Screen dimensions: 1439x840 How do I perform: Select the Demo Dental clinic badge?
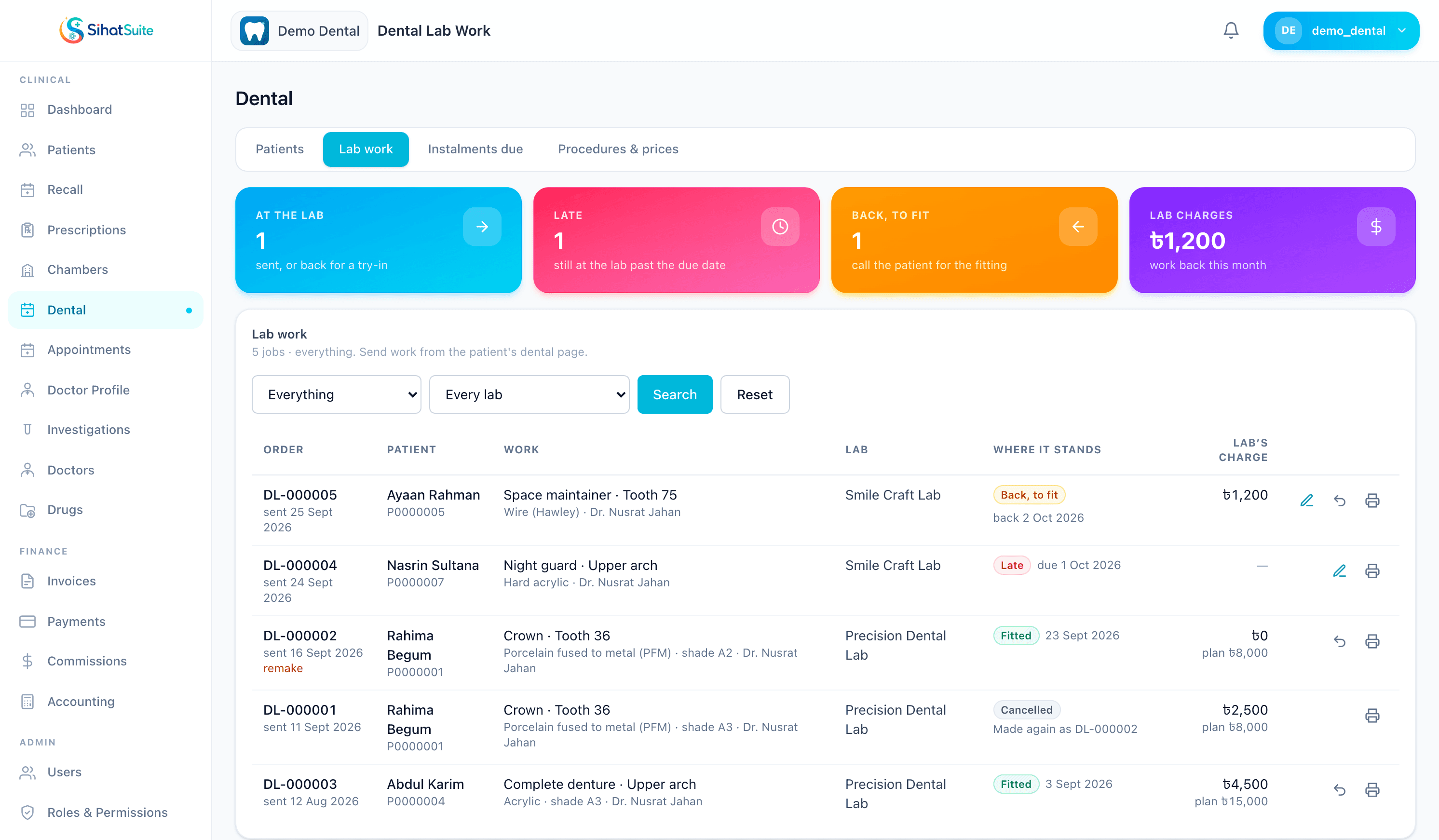click(300, 31)
